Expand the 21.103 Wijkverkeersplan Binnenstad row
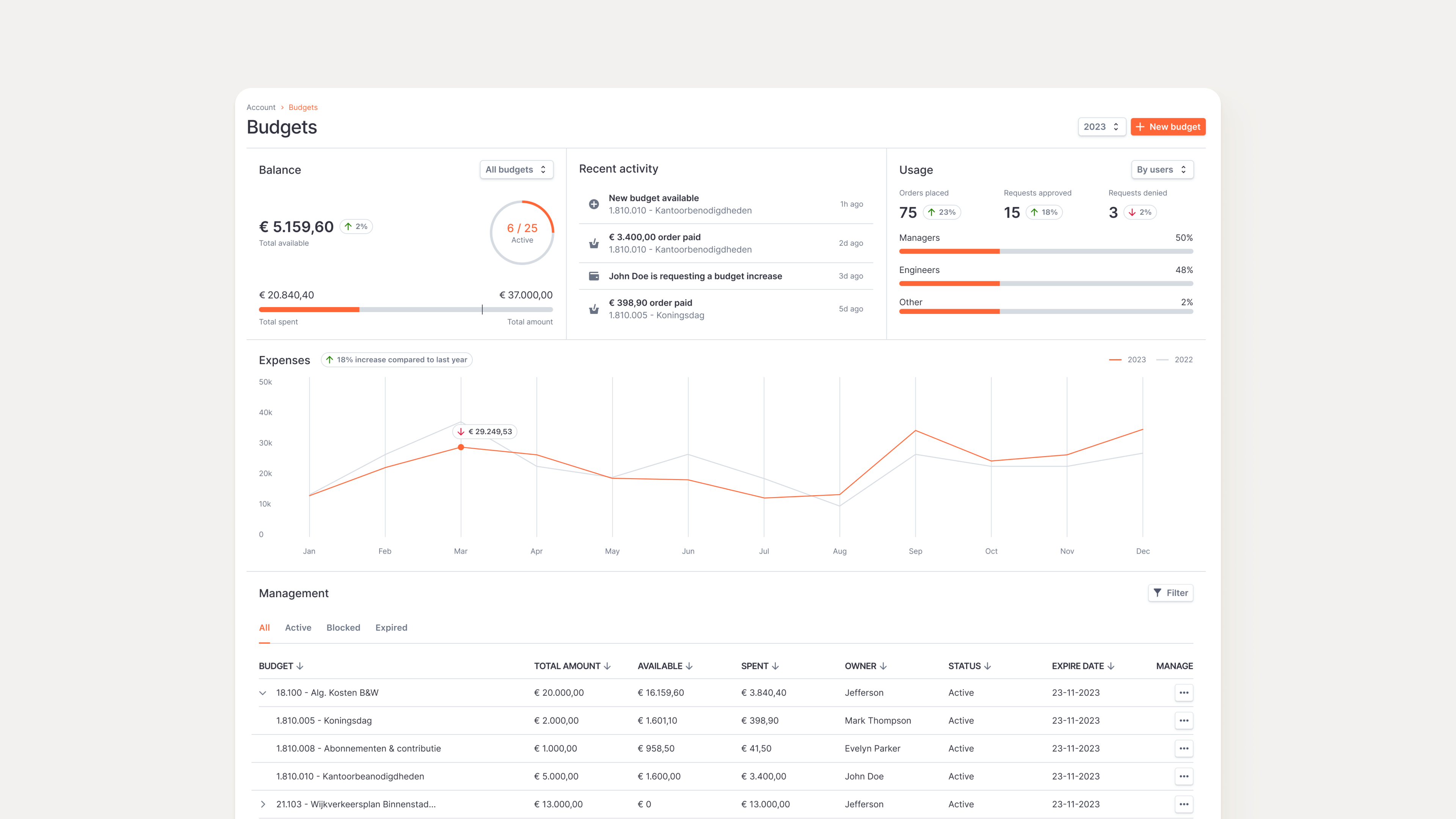 tap(263, 804)
